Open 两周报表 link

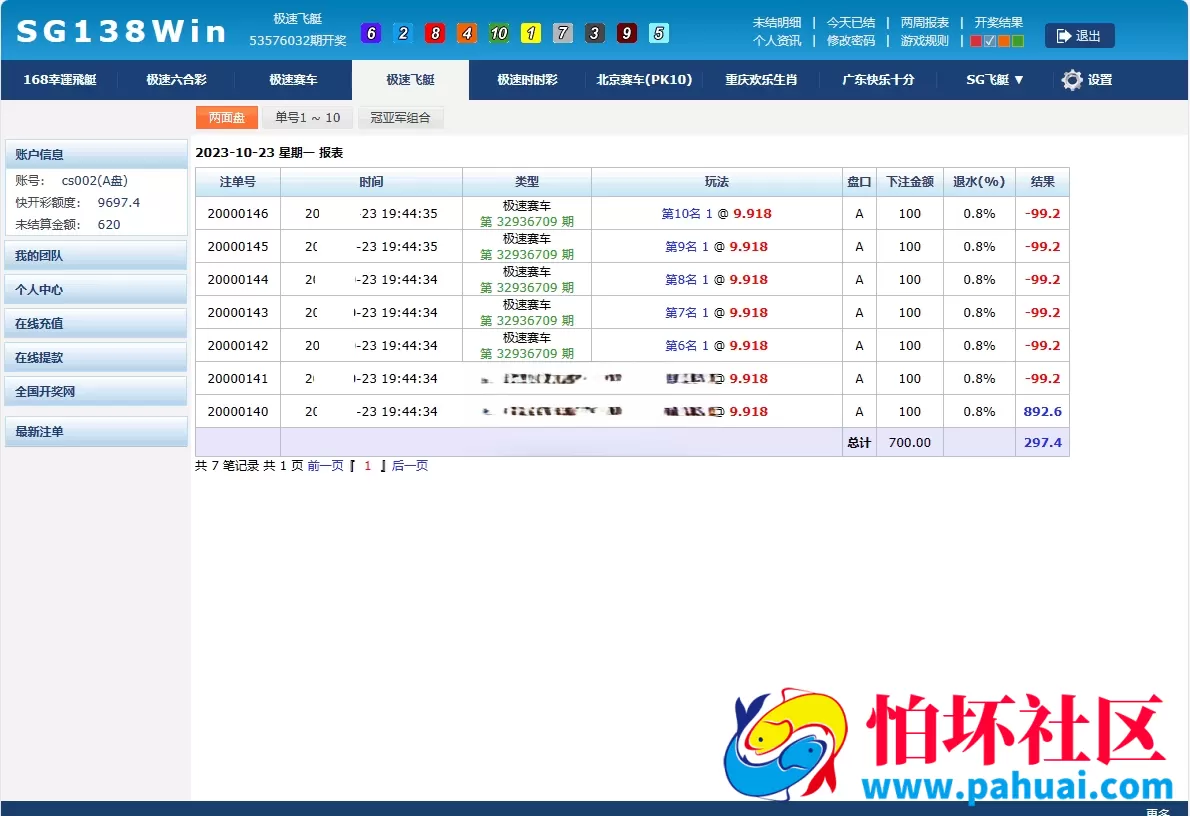[924, 23]
